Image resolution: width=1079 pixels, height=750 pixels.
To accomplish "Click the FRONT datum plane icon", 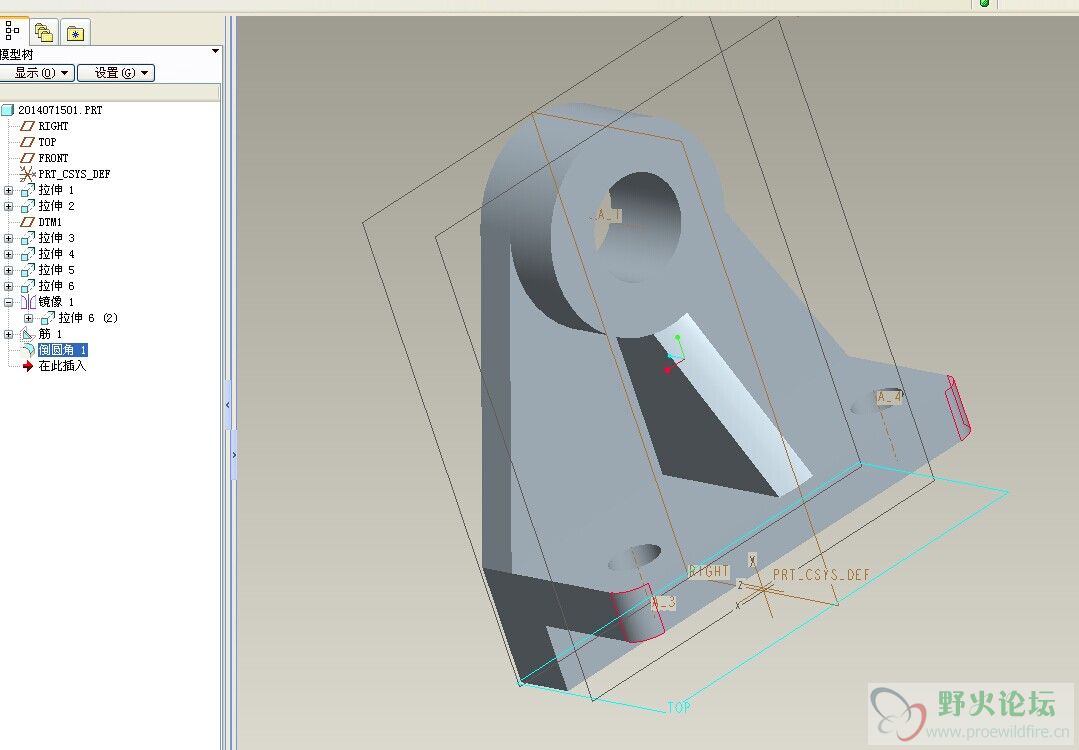I will (x=28, y=158).
